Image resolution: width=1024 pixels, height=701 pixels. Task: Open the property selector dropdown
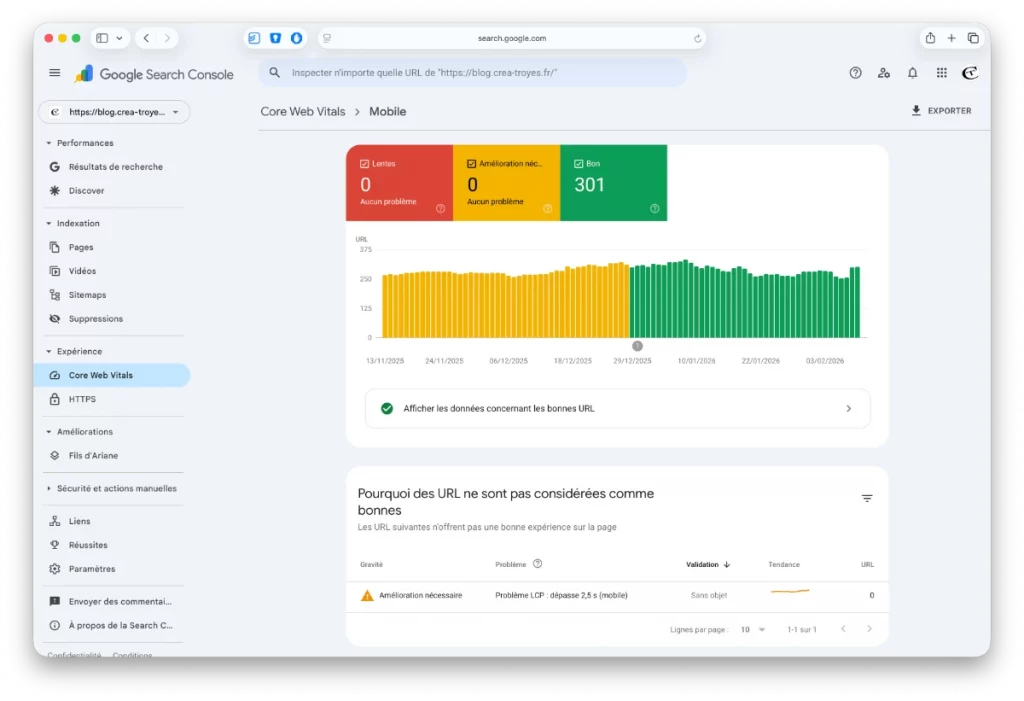click(x=114, y=112)
